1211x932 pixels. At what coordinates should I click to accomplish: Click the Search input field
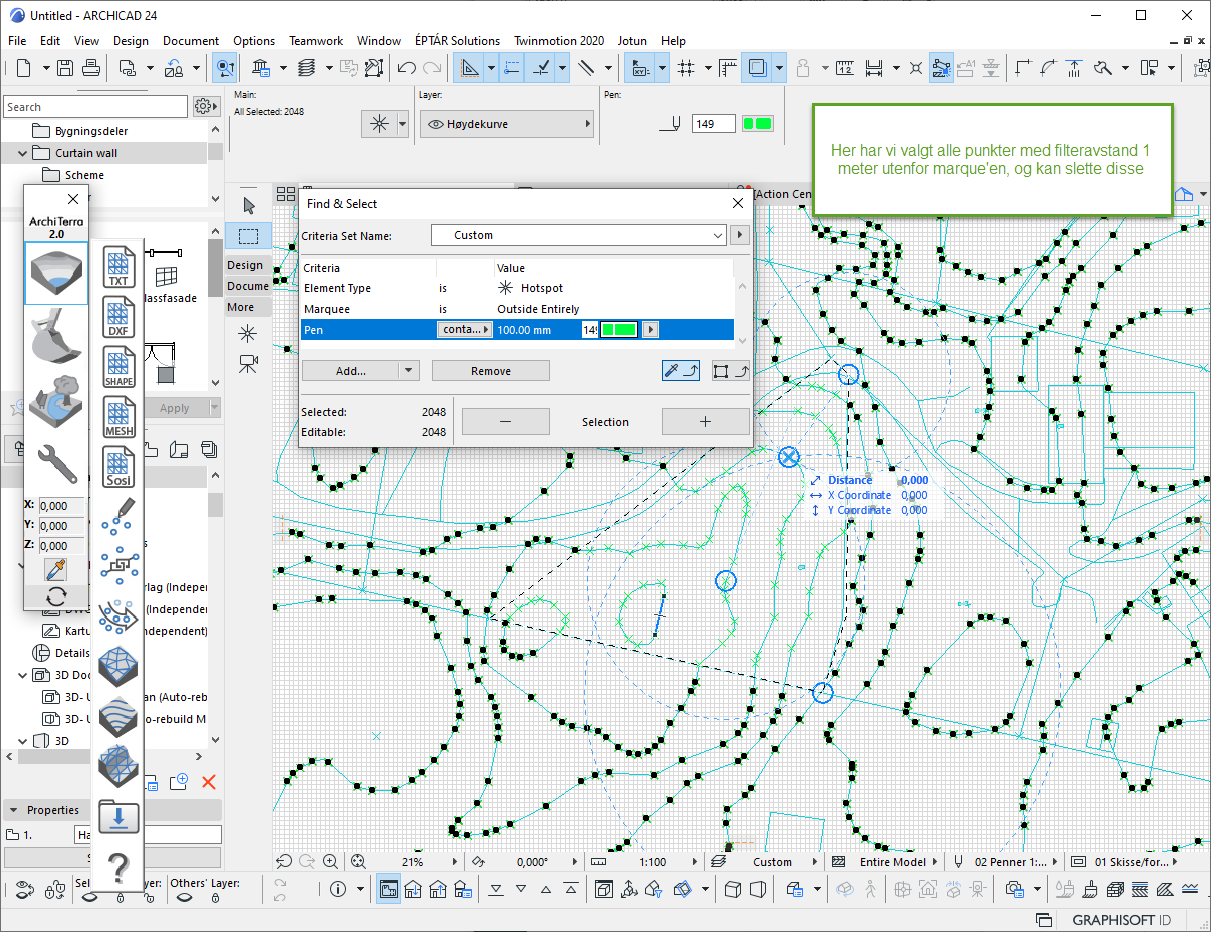95,107
